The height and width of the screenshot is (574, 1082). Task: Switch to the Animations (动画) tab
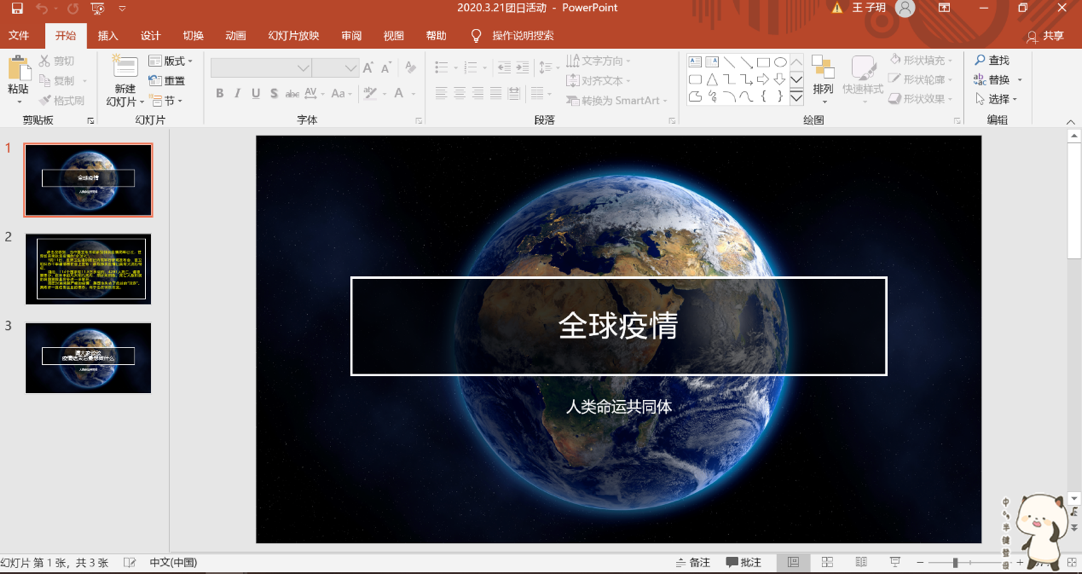pos(235,36)
